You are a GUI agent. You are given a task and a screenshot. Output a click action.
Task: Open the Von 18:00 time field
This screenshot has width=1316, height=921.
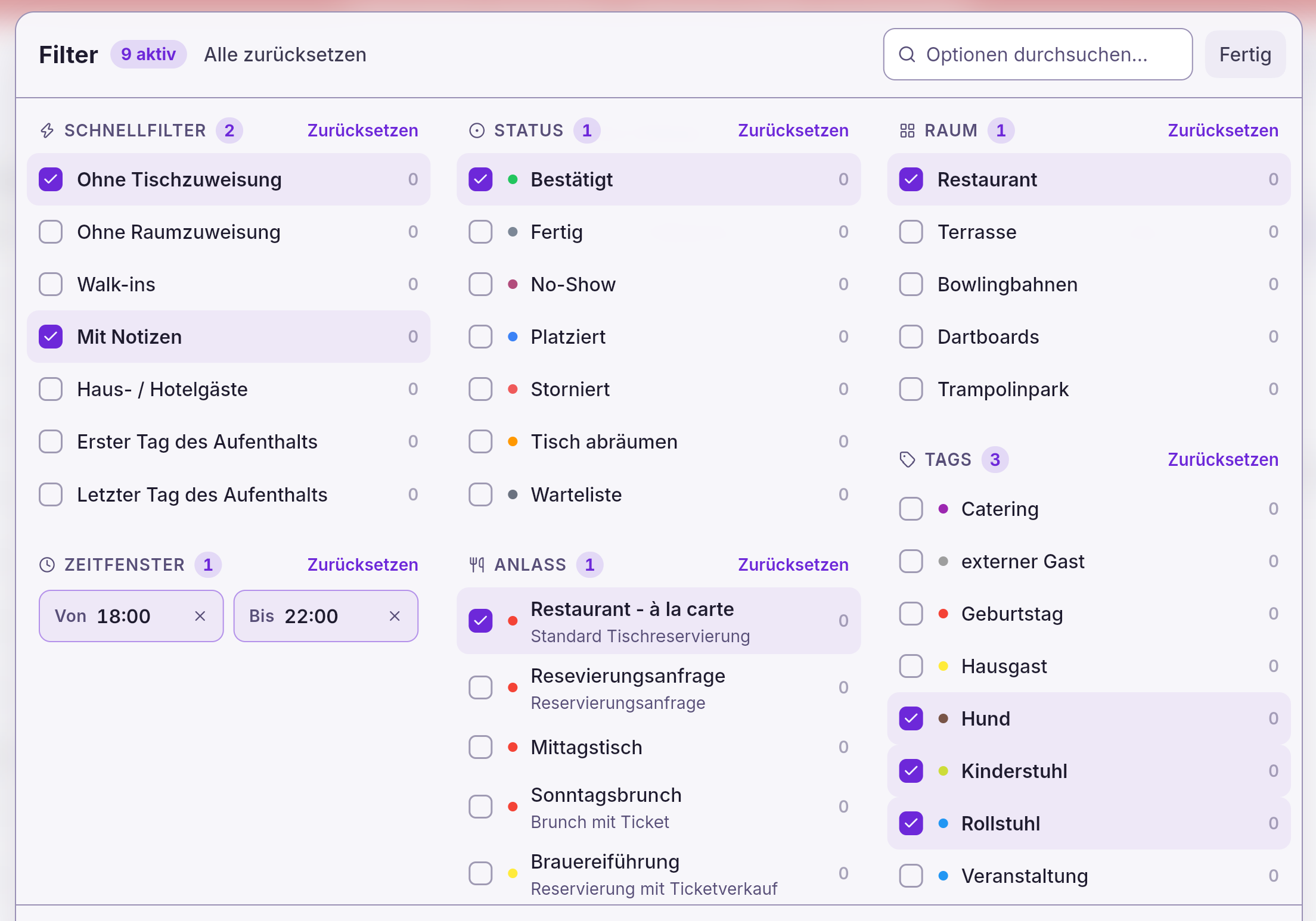(131, 616)
